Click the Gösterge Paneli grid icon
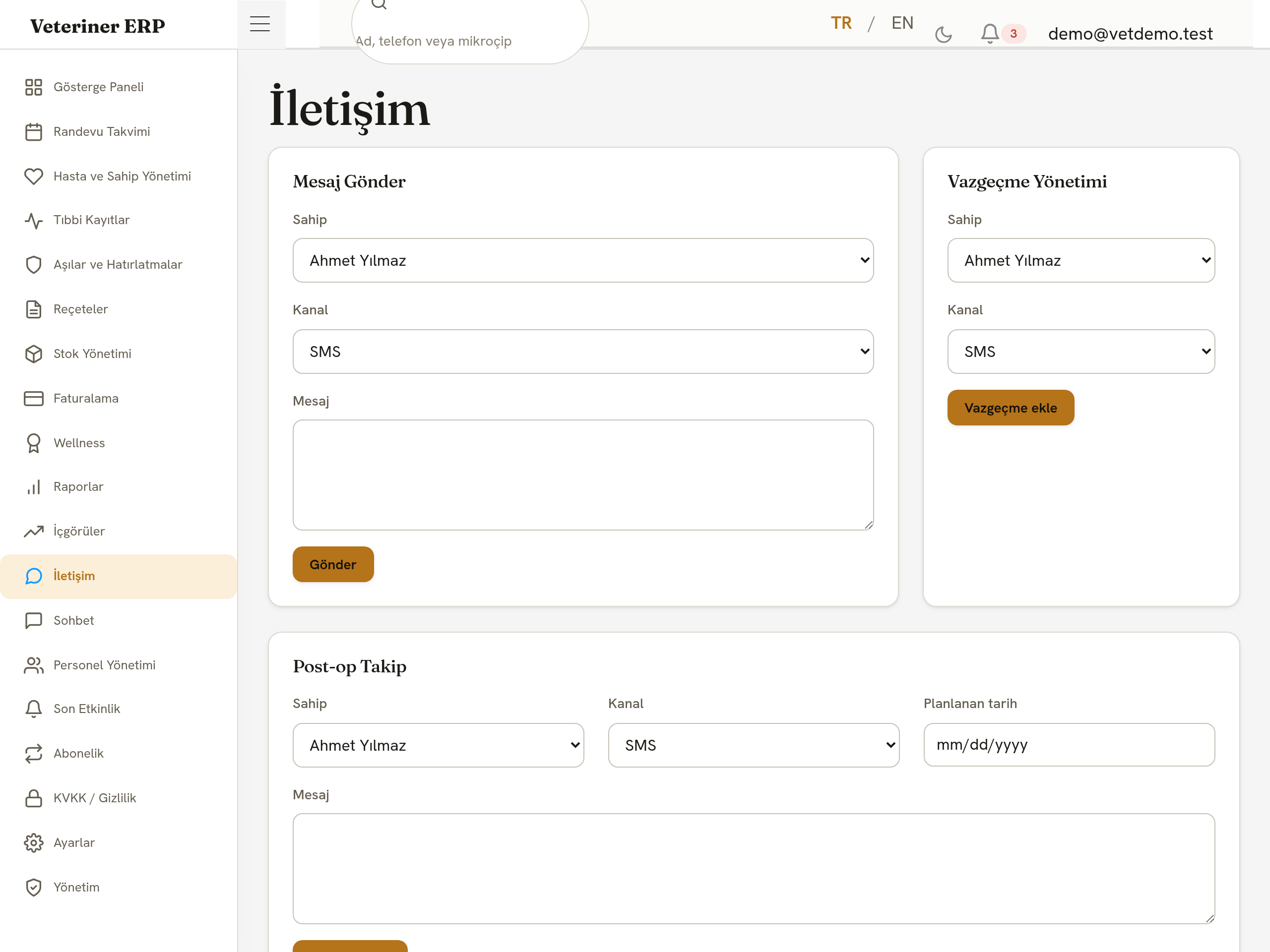The image size is (1270, 952). pyautogui.click(x=34, y=87)
